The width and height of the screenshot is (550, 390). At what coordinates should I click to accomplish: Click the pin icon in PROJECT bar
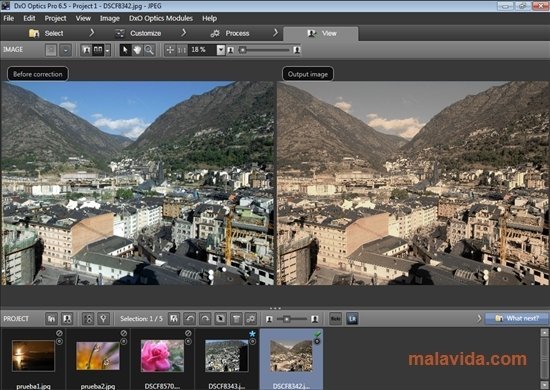pos(103,319)
